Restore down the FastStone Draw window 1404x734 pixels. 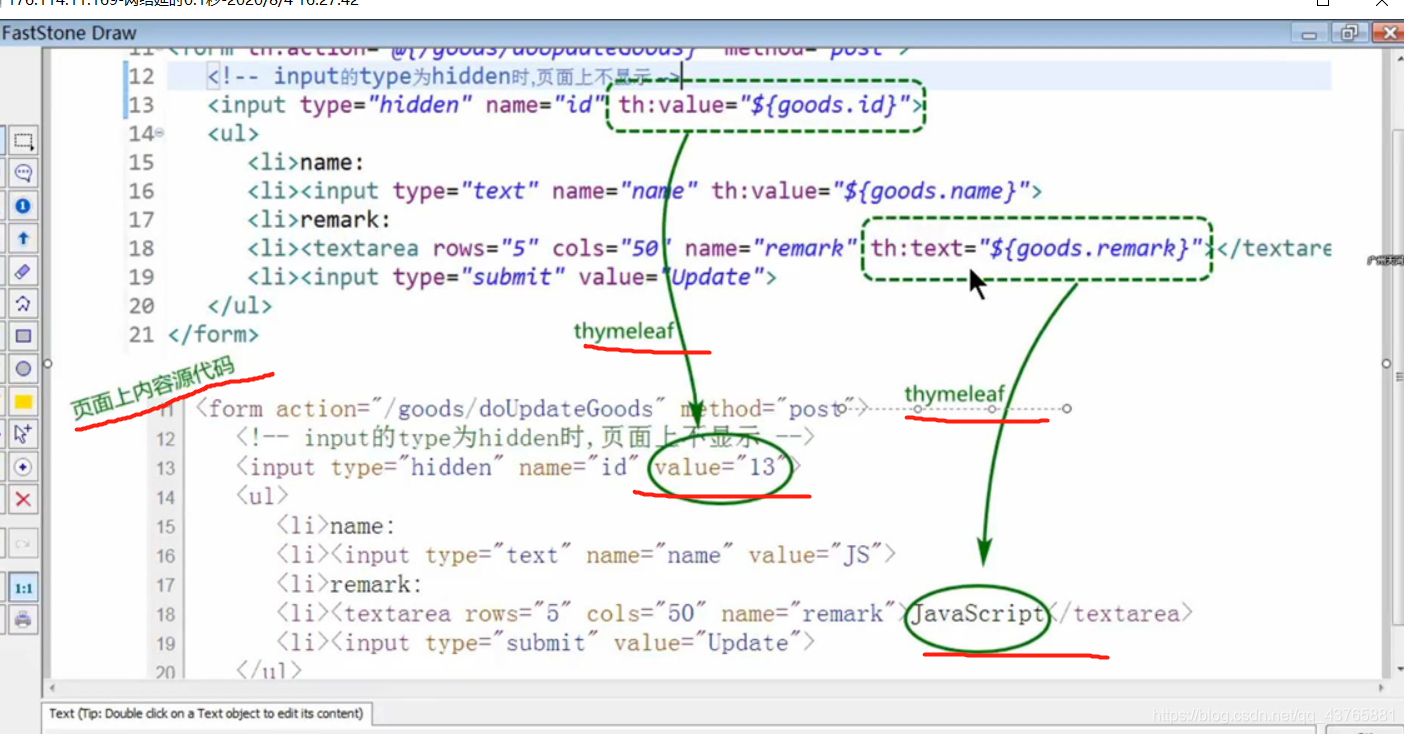[x=1349, y=33]
